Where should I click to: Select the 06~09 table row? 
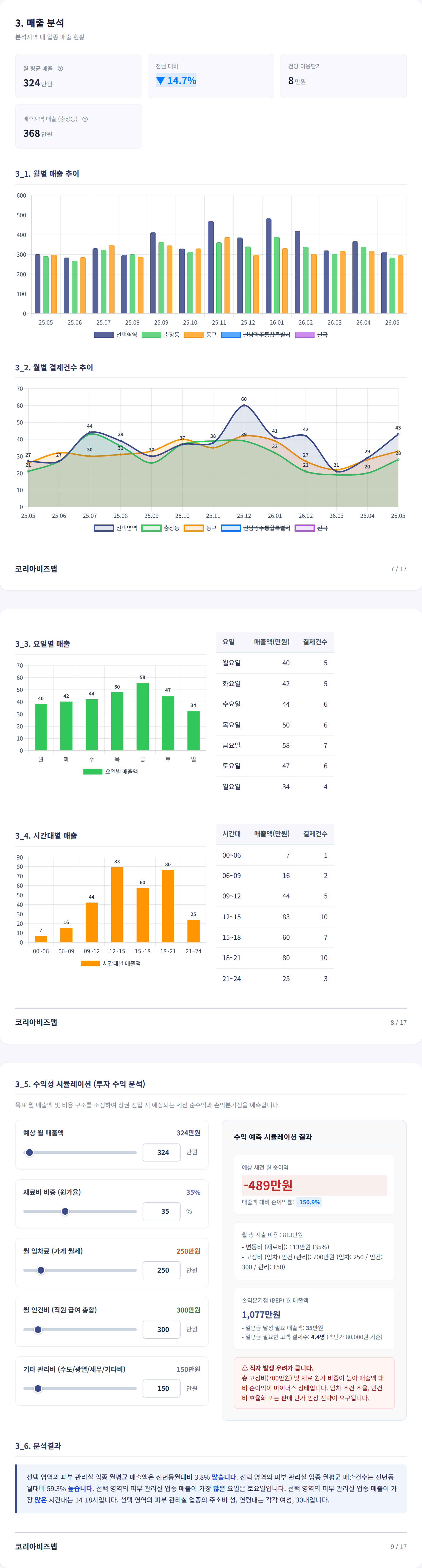coord(275,876)
